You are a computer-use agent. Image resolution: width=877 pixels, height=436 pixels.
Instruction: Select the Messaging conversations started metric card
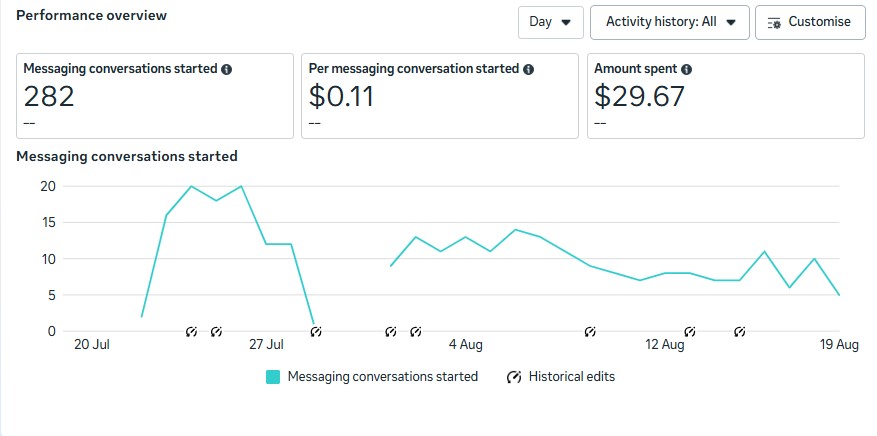coord(155,96)
